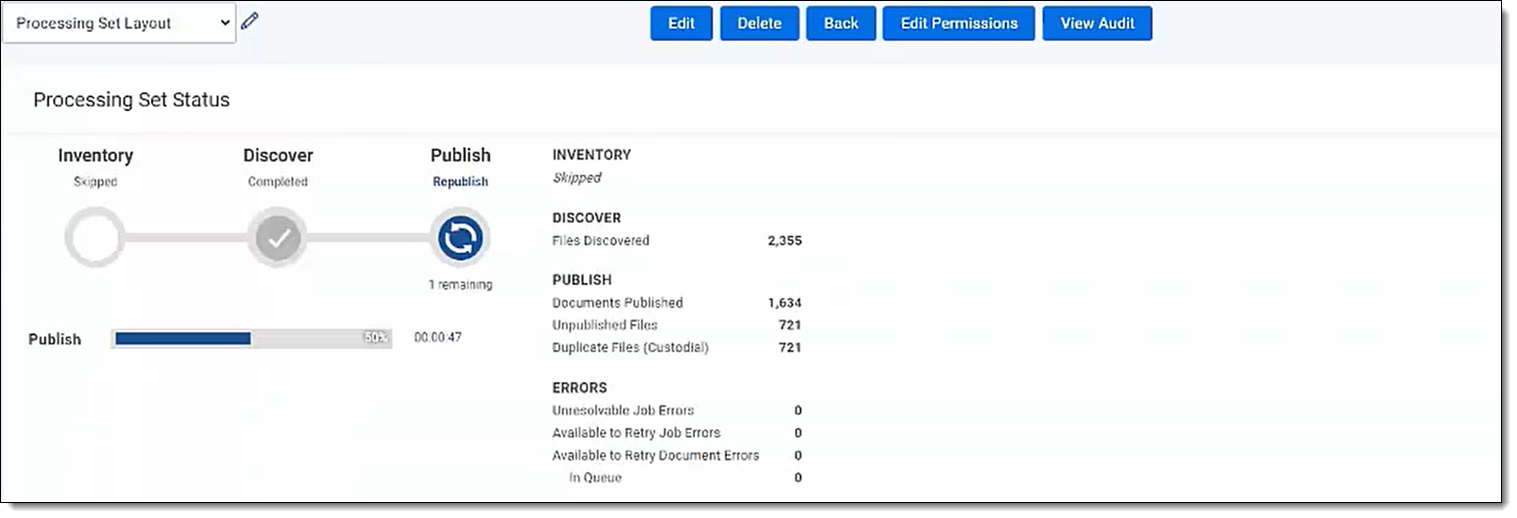Go back using the Back button
Viewport: 1517px width, 518px height.
click(841, 24)
